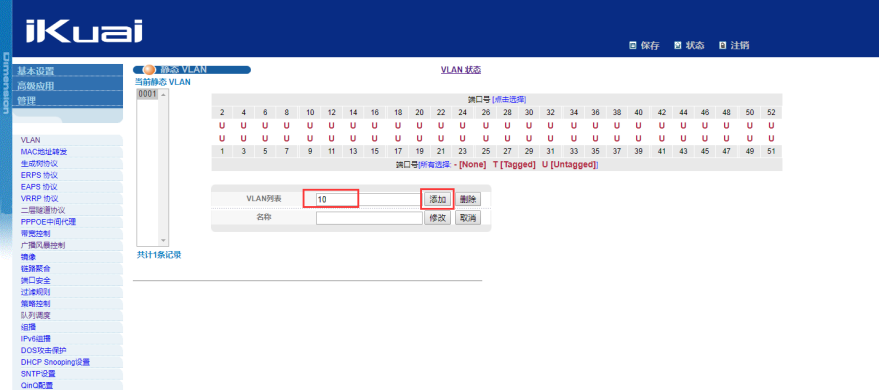Toggle the U marker for port 30

coord(529,126)
